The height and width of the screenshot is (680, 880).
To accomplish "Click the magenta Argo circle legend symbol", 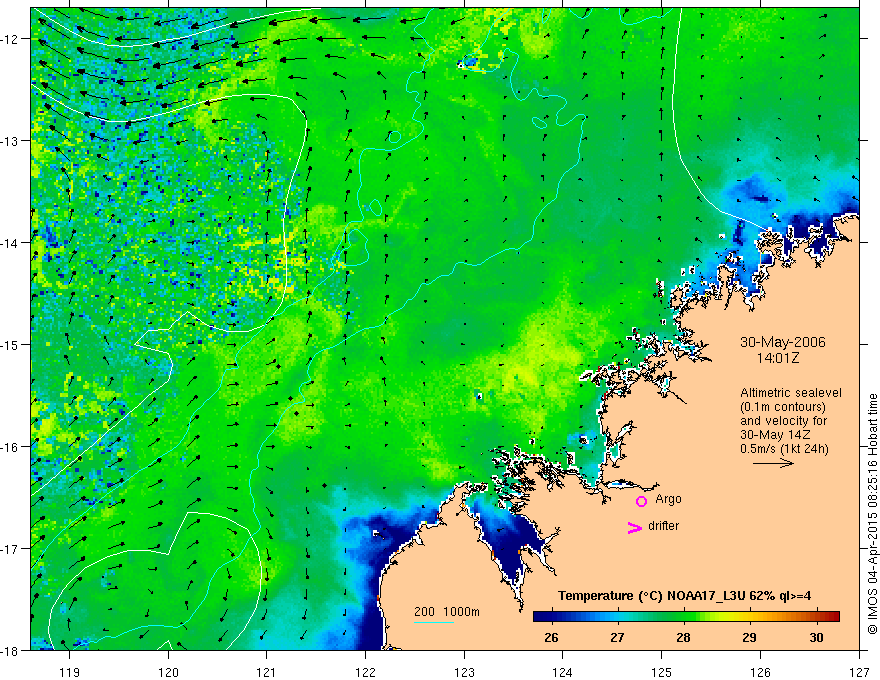I will click(641, 501).
